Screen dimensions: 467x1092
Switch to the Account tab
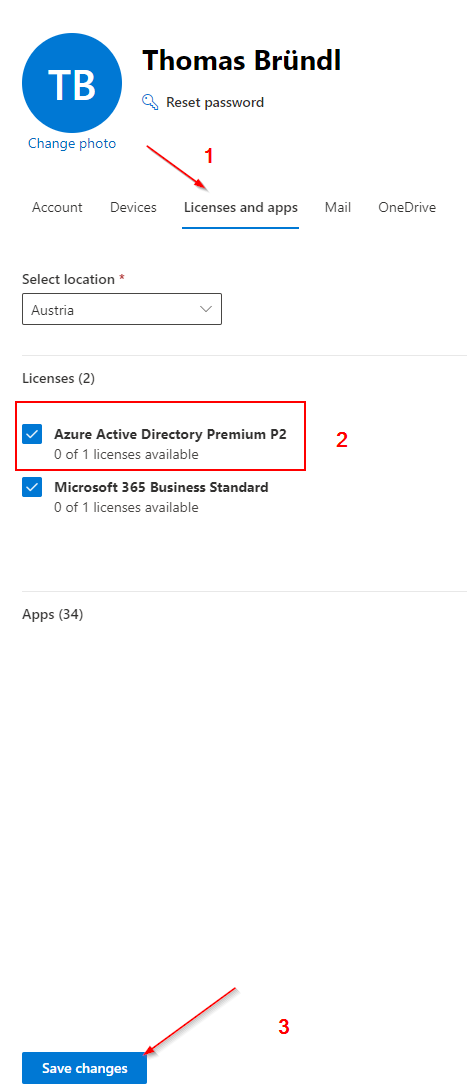[57, 208]
